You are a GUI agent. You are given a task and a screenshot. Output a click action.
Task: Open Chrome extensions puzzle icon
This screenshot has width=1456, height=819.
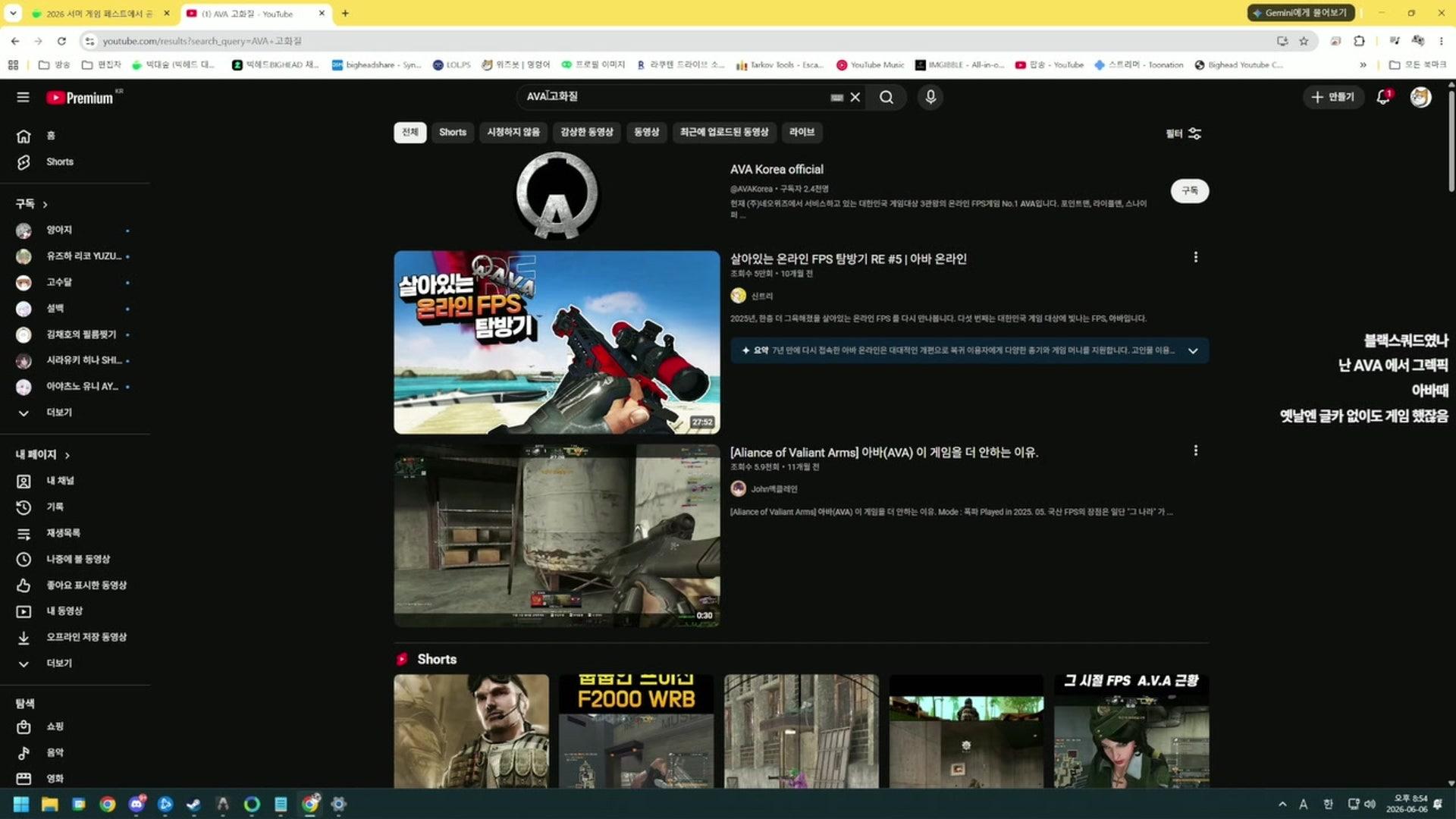pyautogui.click(x=1359, y=41)
